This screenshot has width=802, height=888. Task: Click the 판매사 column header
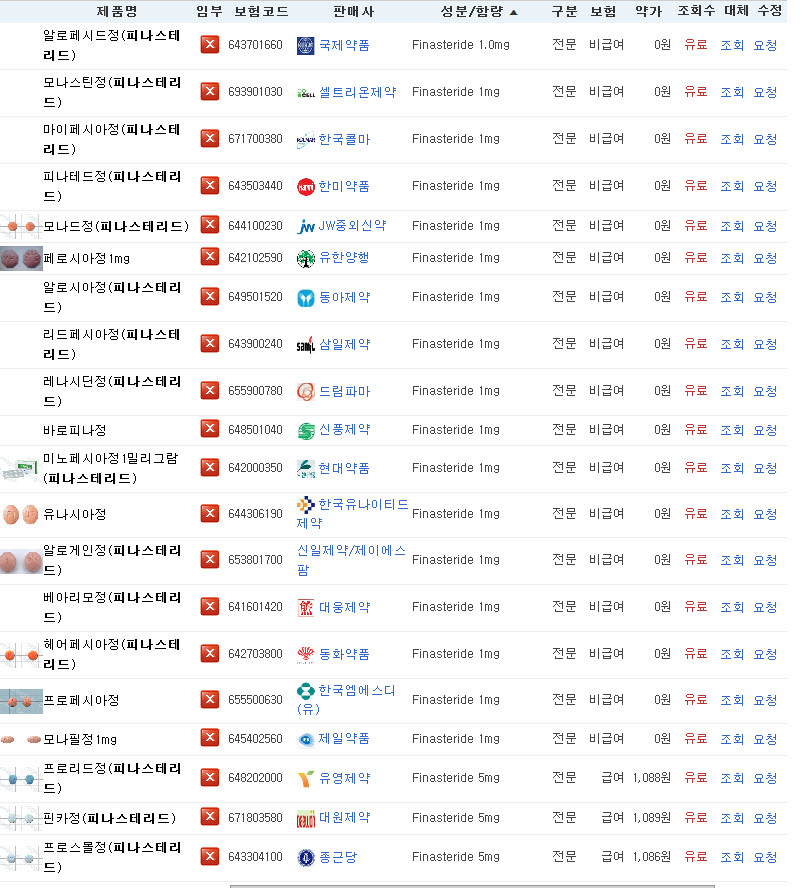[x=353, y=11]
